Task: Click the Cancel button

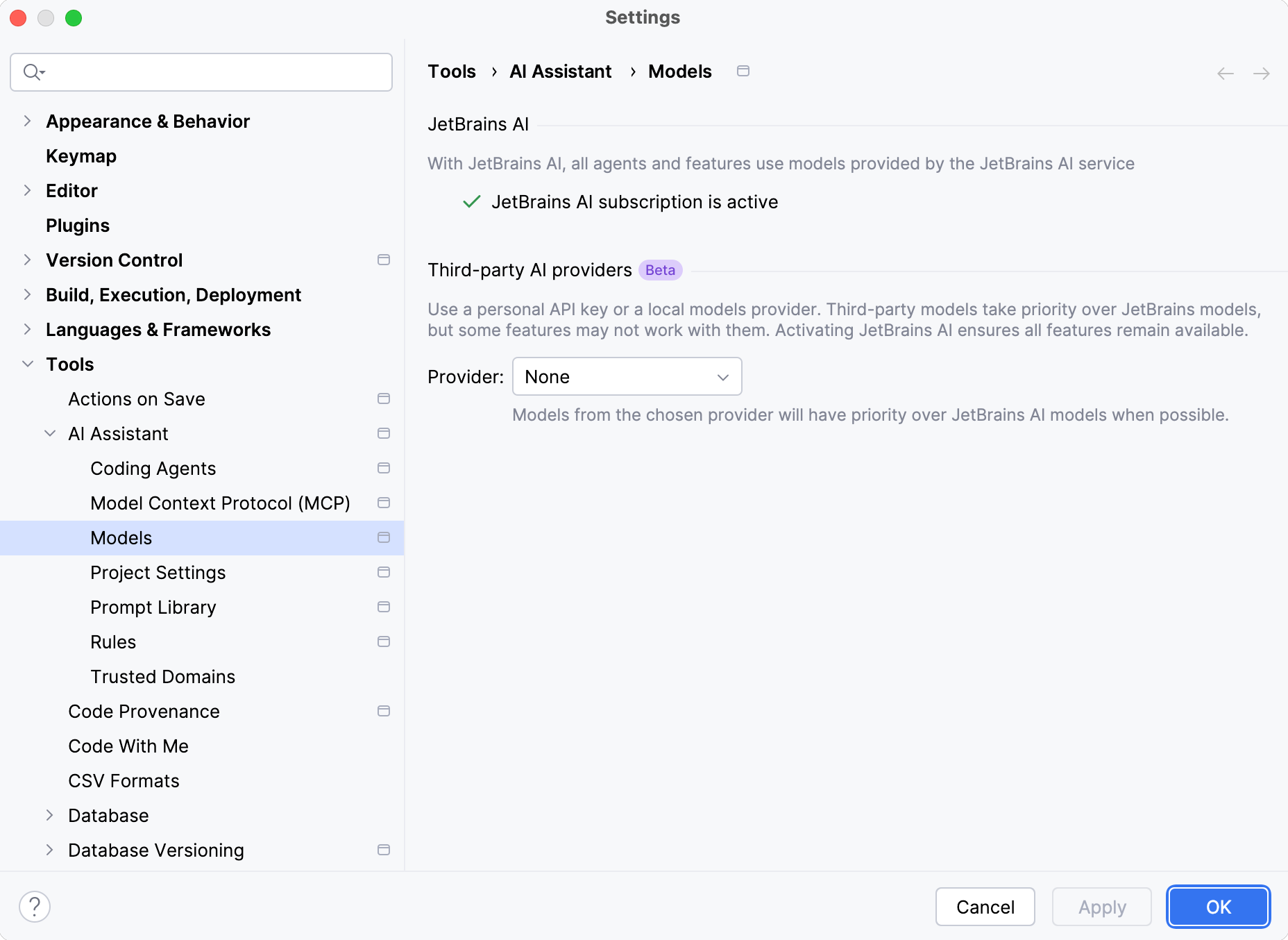Action: click(985, 907)
